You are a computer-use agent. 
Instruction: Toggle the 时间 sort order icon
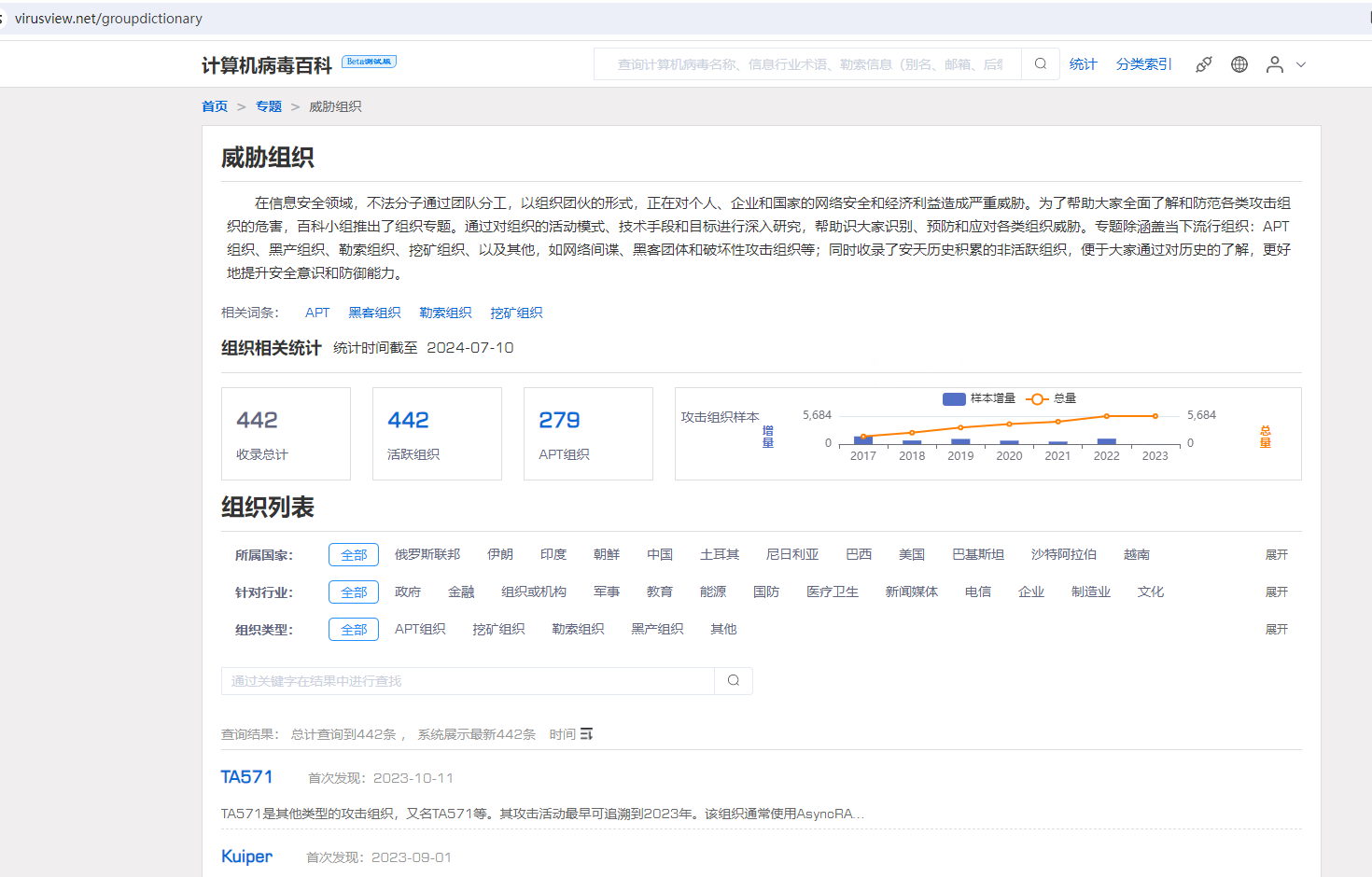pos(586,734)
